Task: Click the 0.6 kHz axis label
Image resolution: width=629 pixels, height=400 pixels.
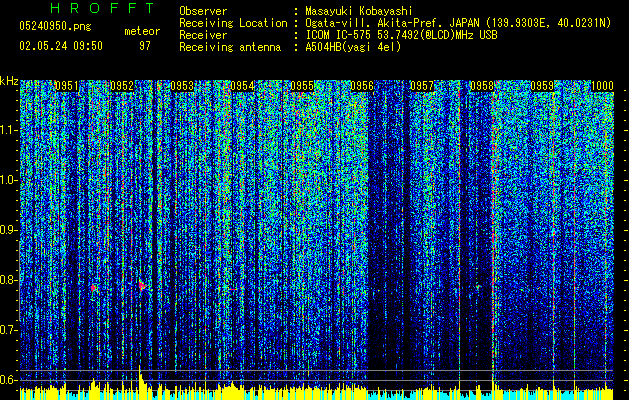Action: coord(9,380)
